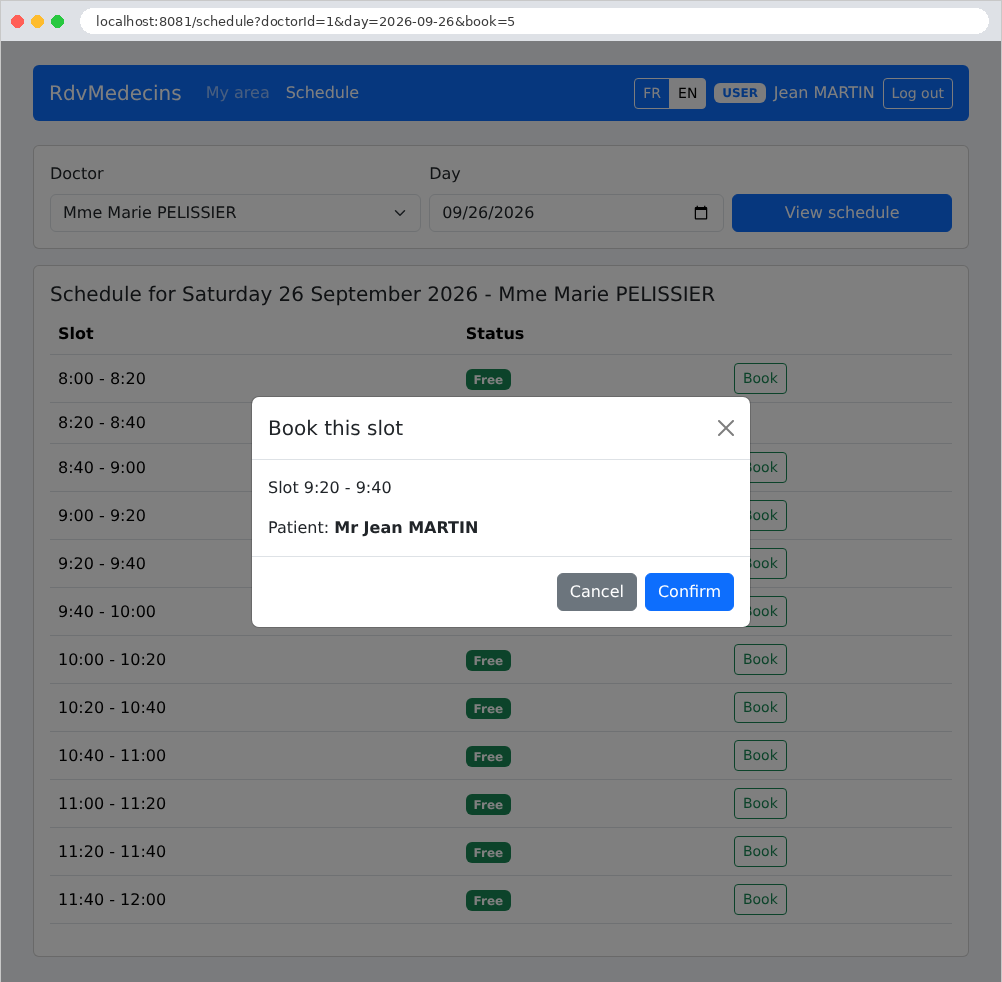1002x982 pixels.
Task: Go to My area
Action: point(237,93)
